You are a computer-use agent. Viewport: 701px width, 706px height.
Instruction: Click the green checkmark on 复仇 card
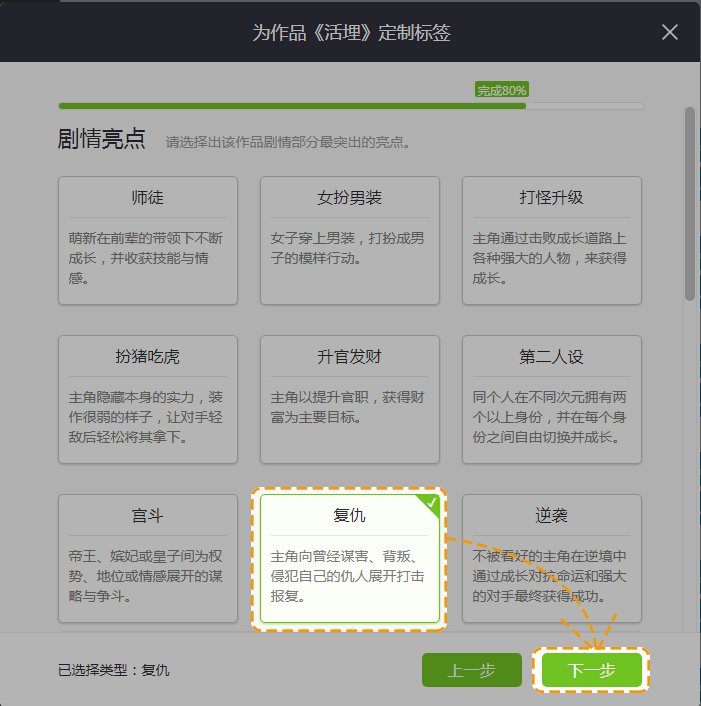coord(430,504)
